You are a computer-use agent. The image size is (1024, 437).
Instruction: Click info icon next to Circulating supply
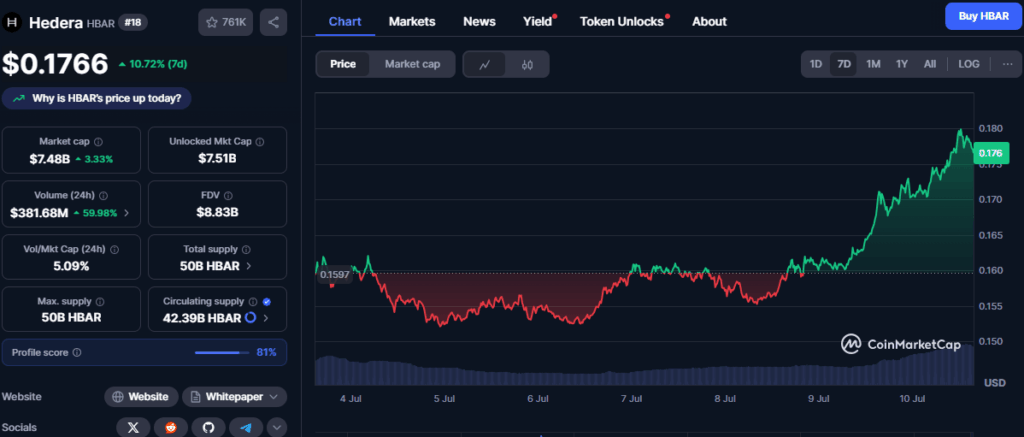[253, 302]
